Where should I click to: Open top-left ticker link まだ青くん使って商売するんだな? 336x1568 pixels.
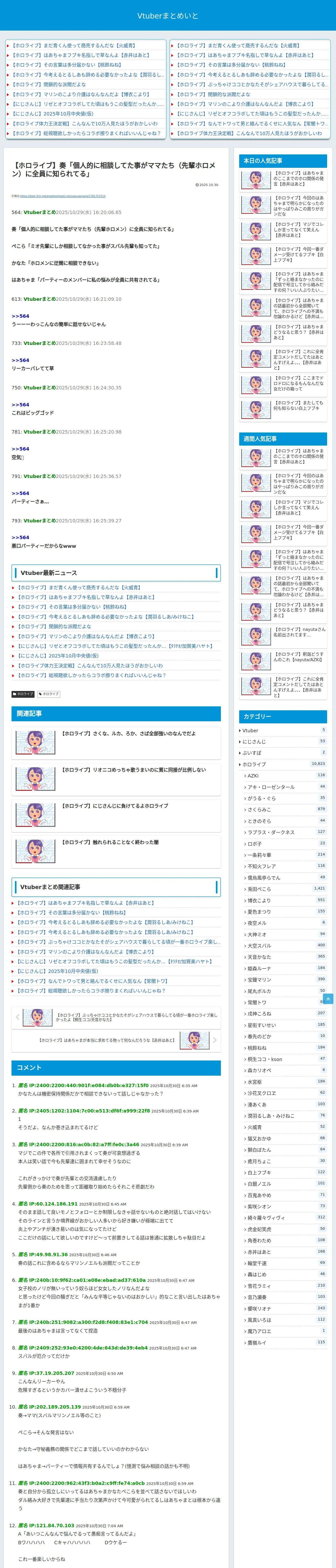coord(73,46)
